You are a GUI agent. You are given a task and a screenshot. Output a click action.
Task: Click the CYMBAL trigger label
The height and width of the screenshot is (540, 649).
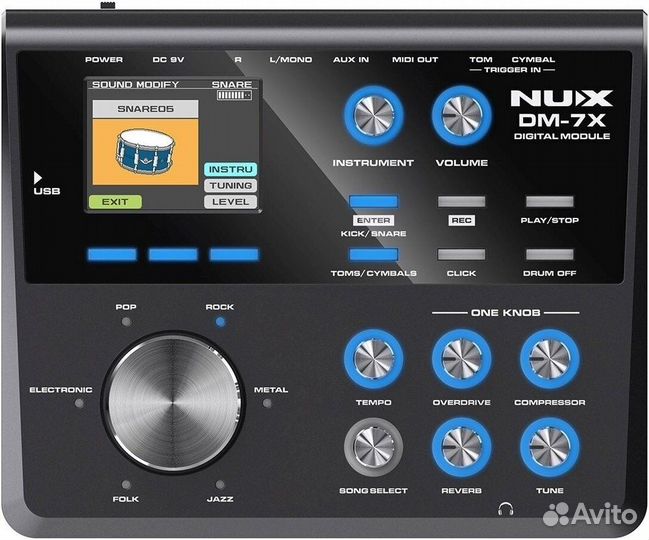(x=533, y=60)
